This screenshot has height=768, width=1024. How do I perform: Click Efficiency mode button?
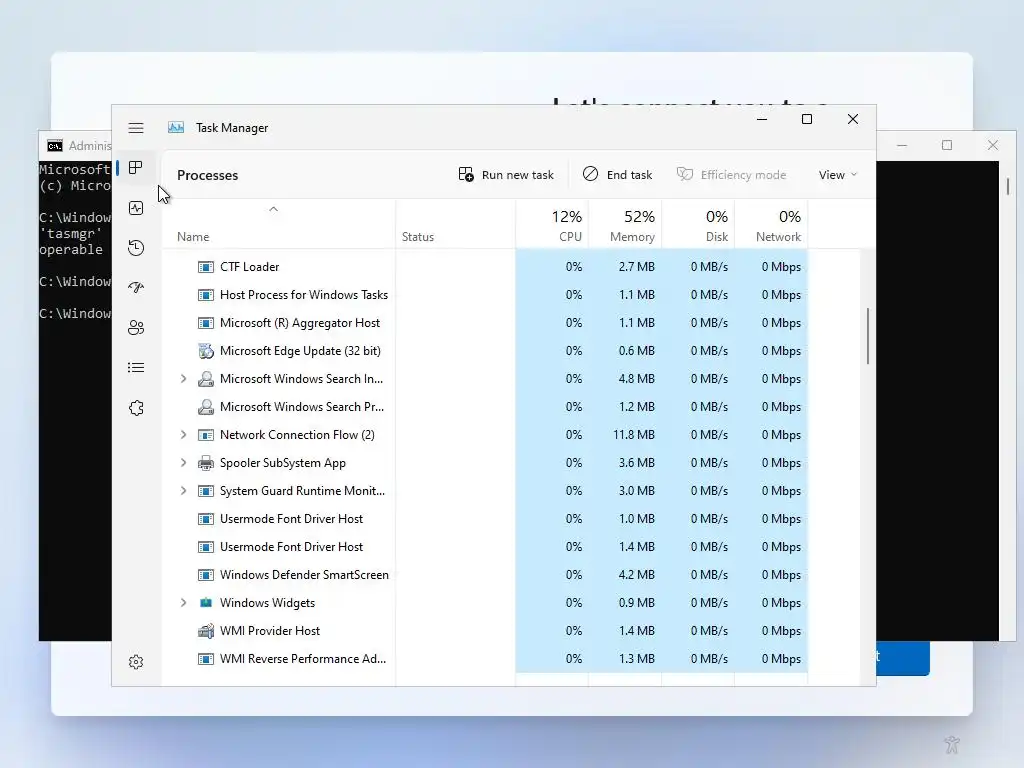(731, 175)
